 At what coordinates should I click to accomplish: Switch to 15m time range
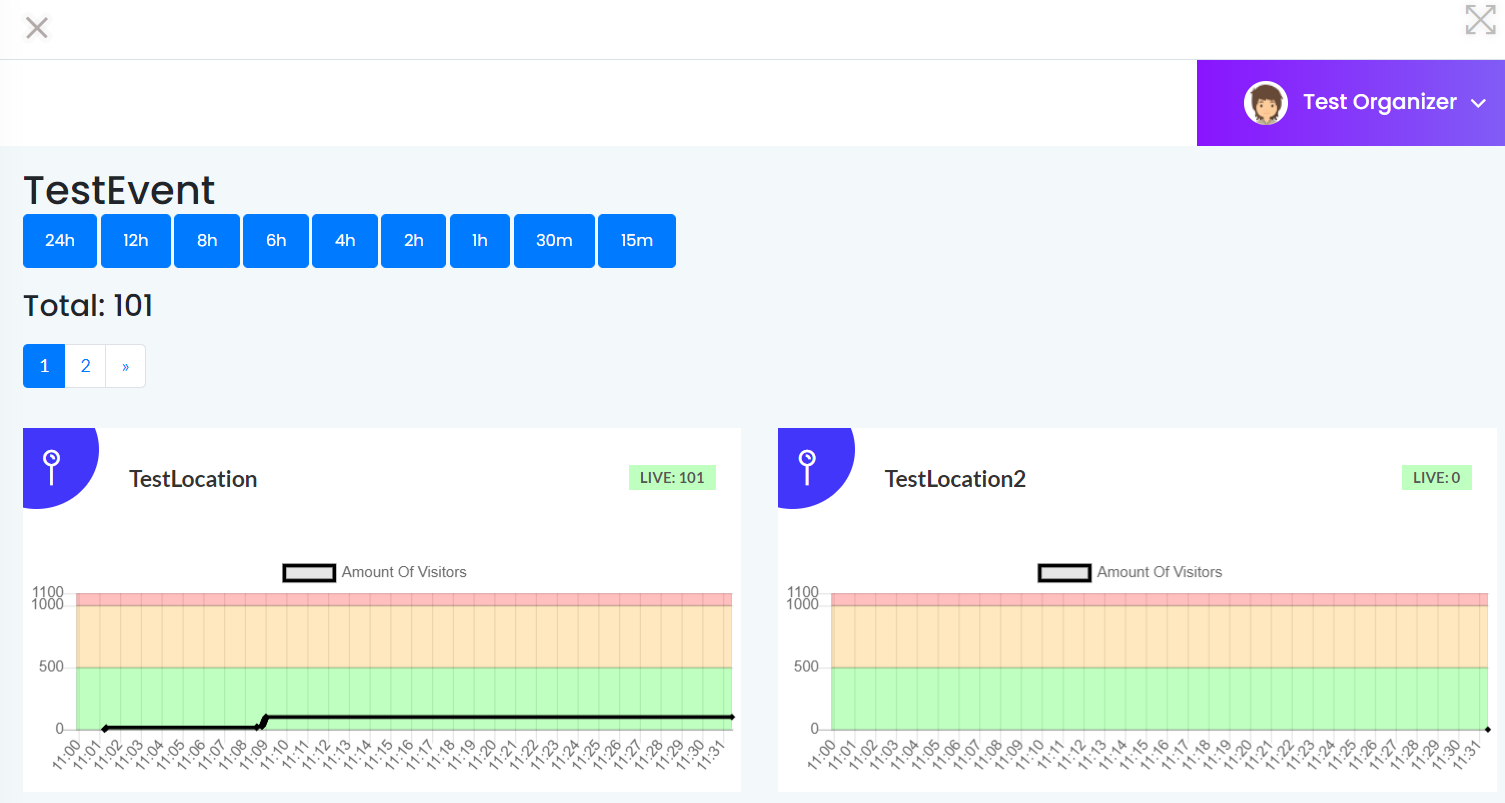[x=637, y=241]
